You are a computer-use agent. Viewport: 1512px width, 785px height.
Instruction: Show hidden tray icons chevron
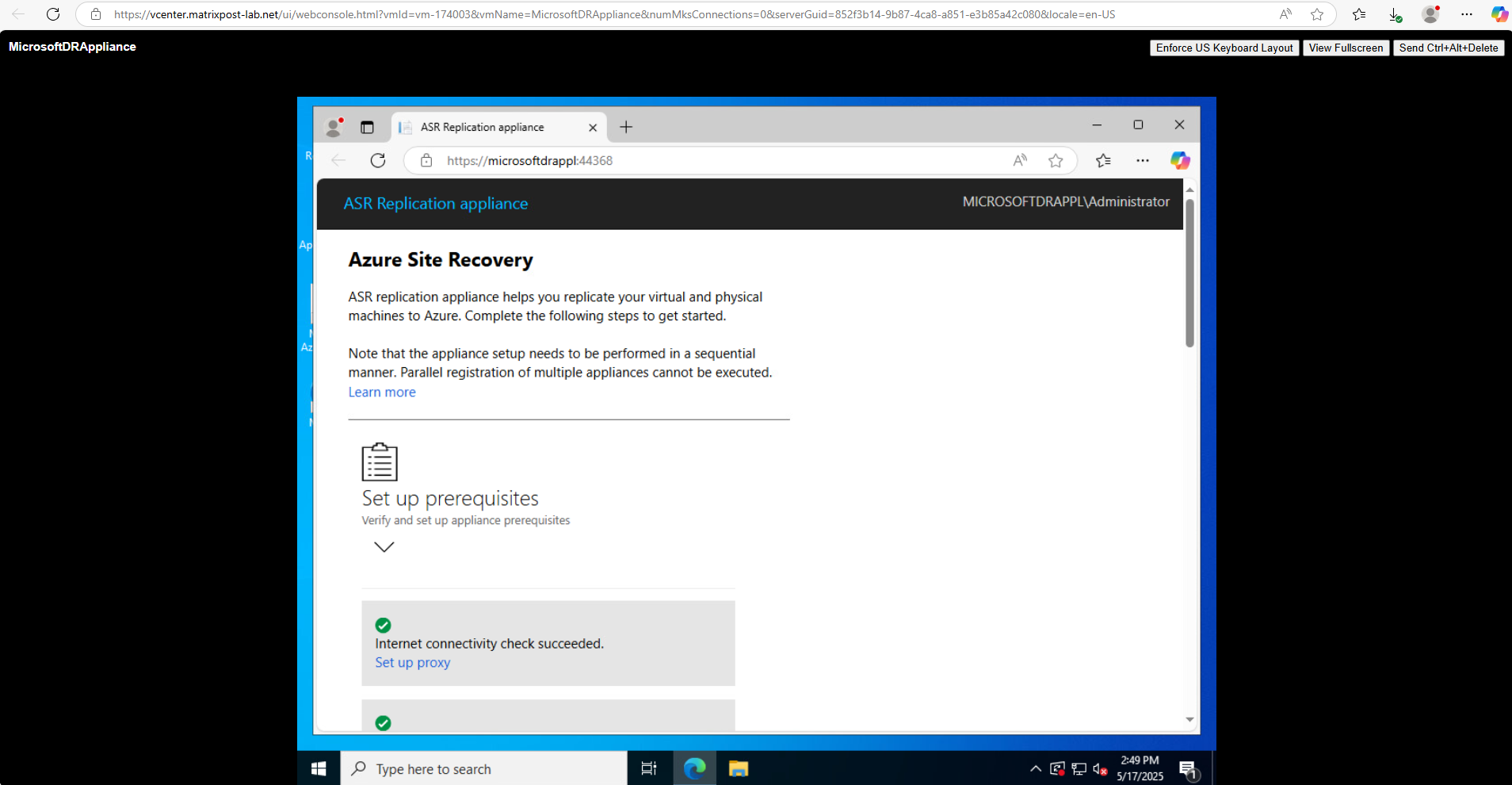pos(1036,768)
